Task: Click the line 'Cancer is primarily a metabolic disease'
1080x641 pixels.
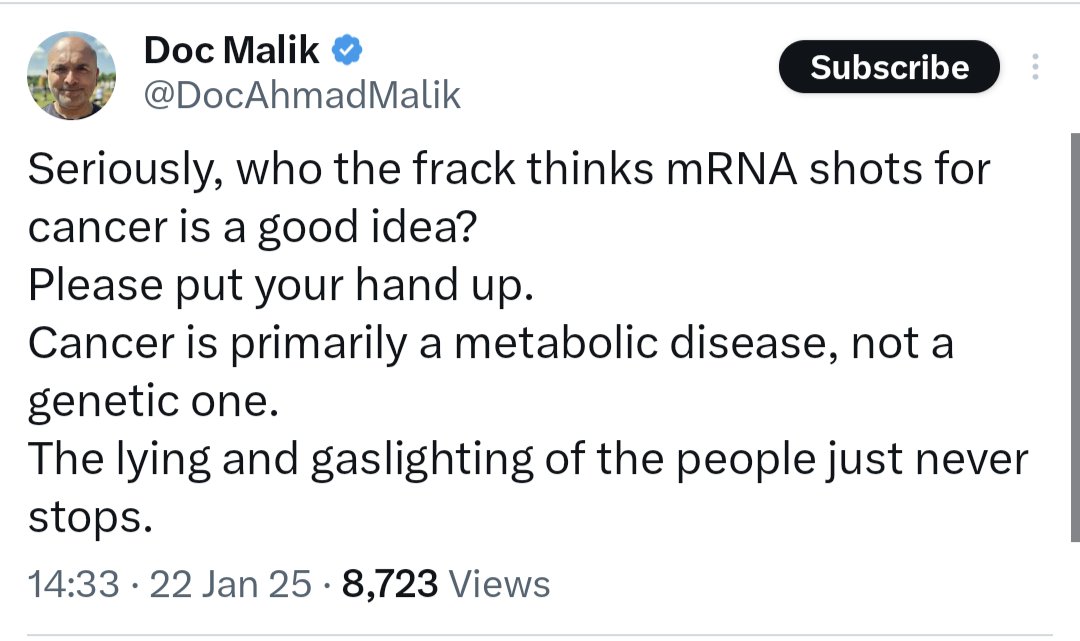Action: 490,344
